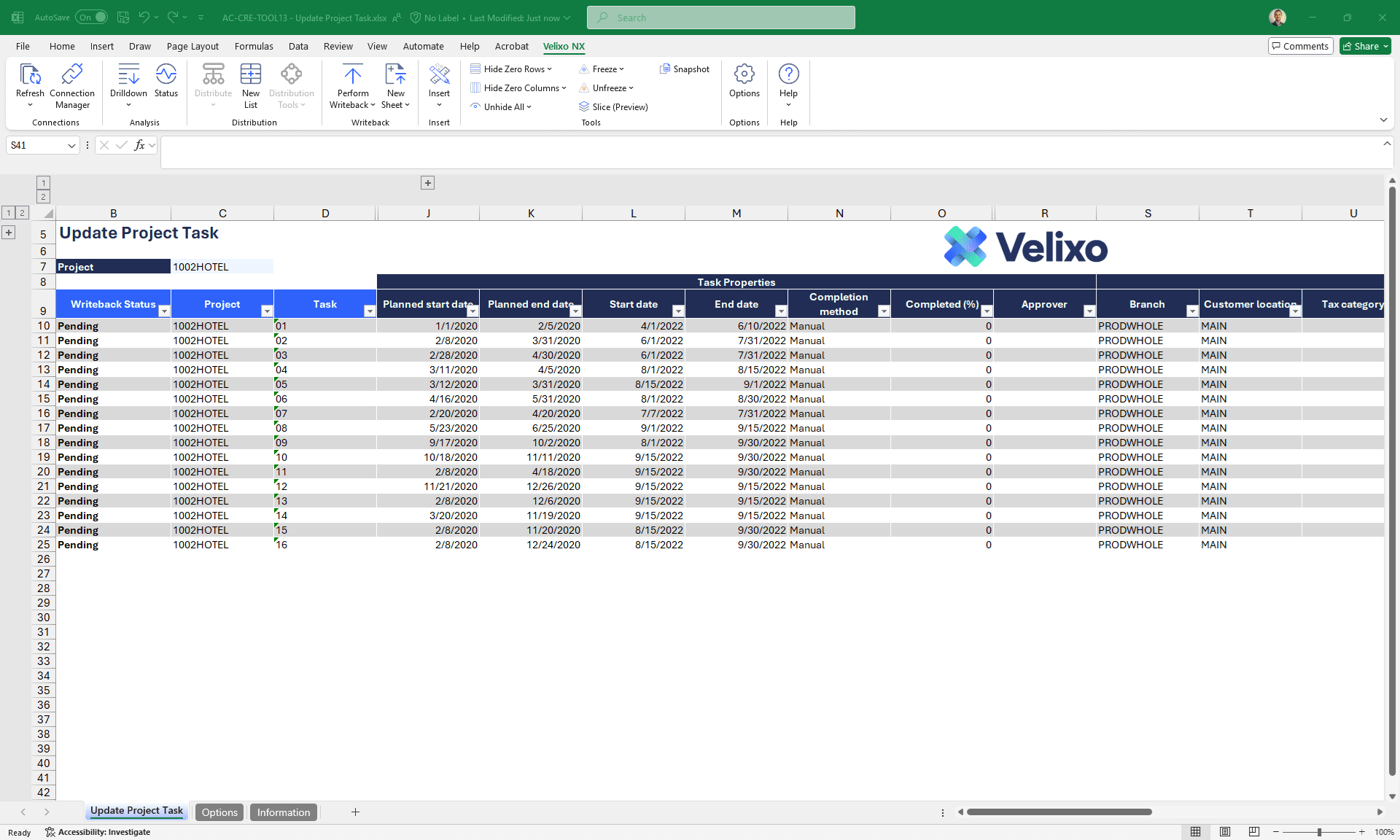Open Velixo Options gear icon

[744, 74]
